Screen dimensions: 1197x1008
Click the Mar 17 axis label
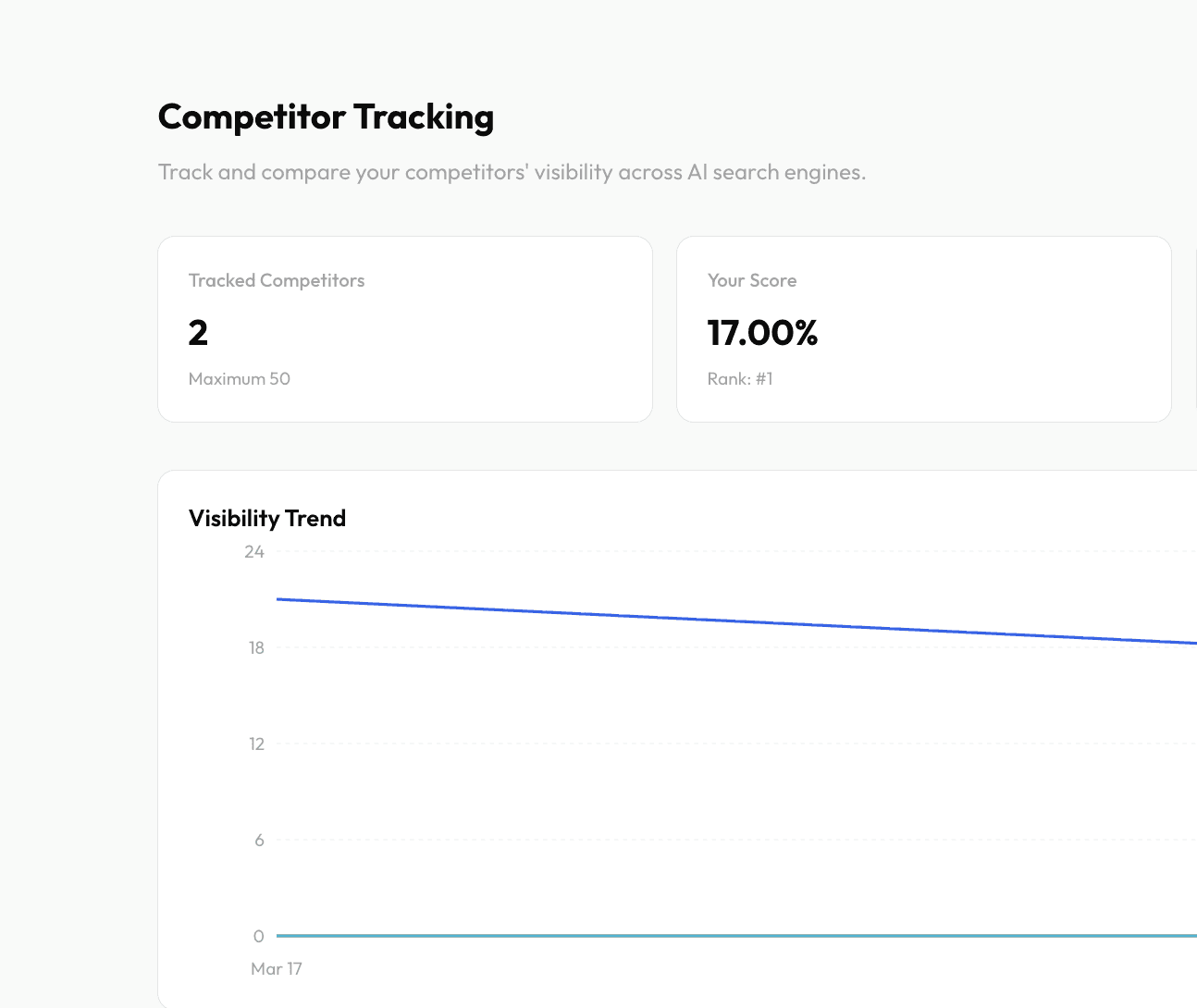[277, 968]
